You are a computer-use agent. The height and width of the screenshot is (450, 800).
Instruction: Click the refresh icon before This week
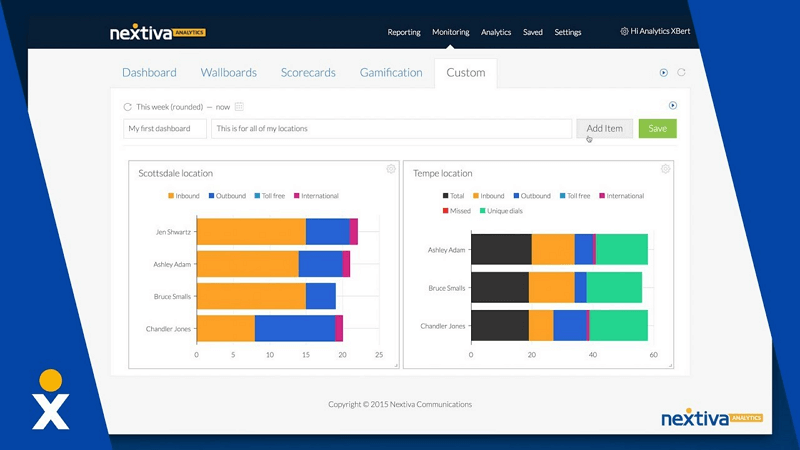[x=127, y=107]
